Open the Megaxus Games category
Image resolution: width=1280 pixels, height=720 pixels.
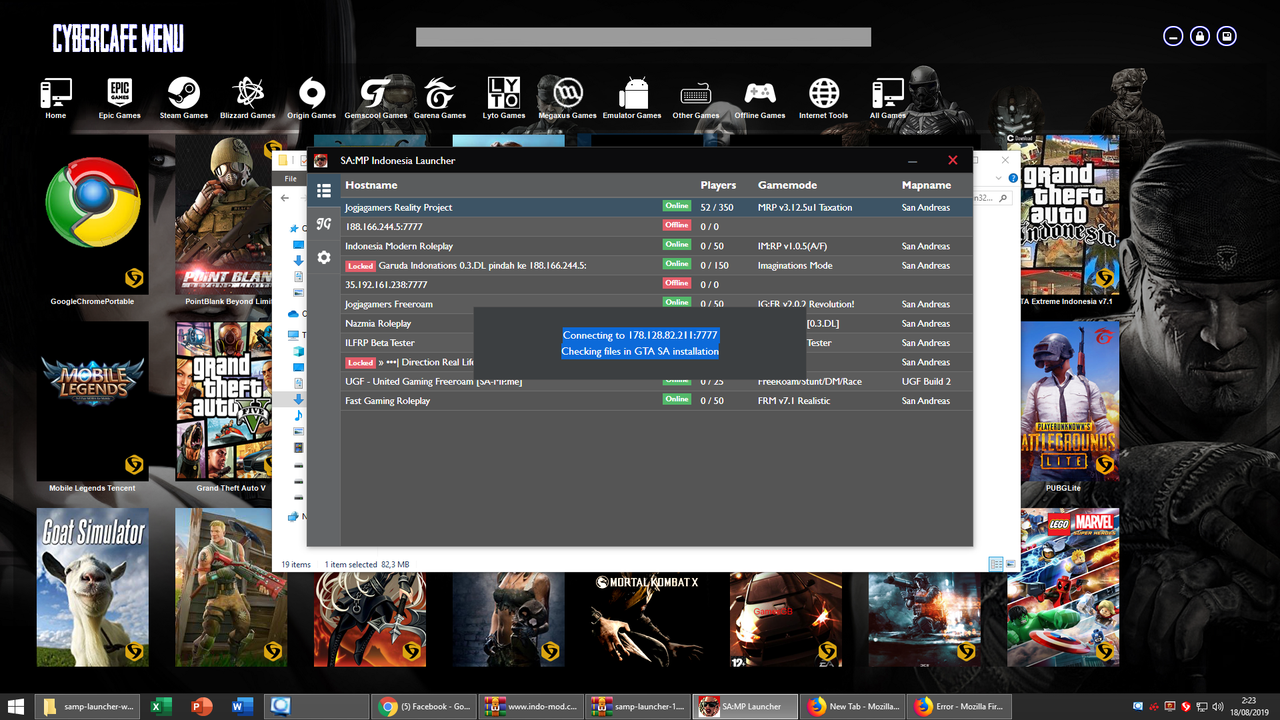(568, 99)
